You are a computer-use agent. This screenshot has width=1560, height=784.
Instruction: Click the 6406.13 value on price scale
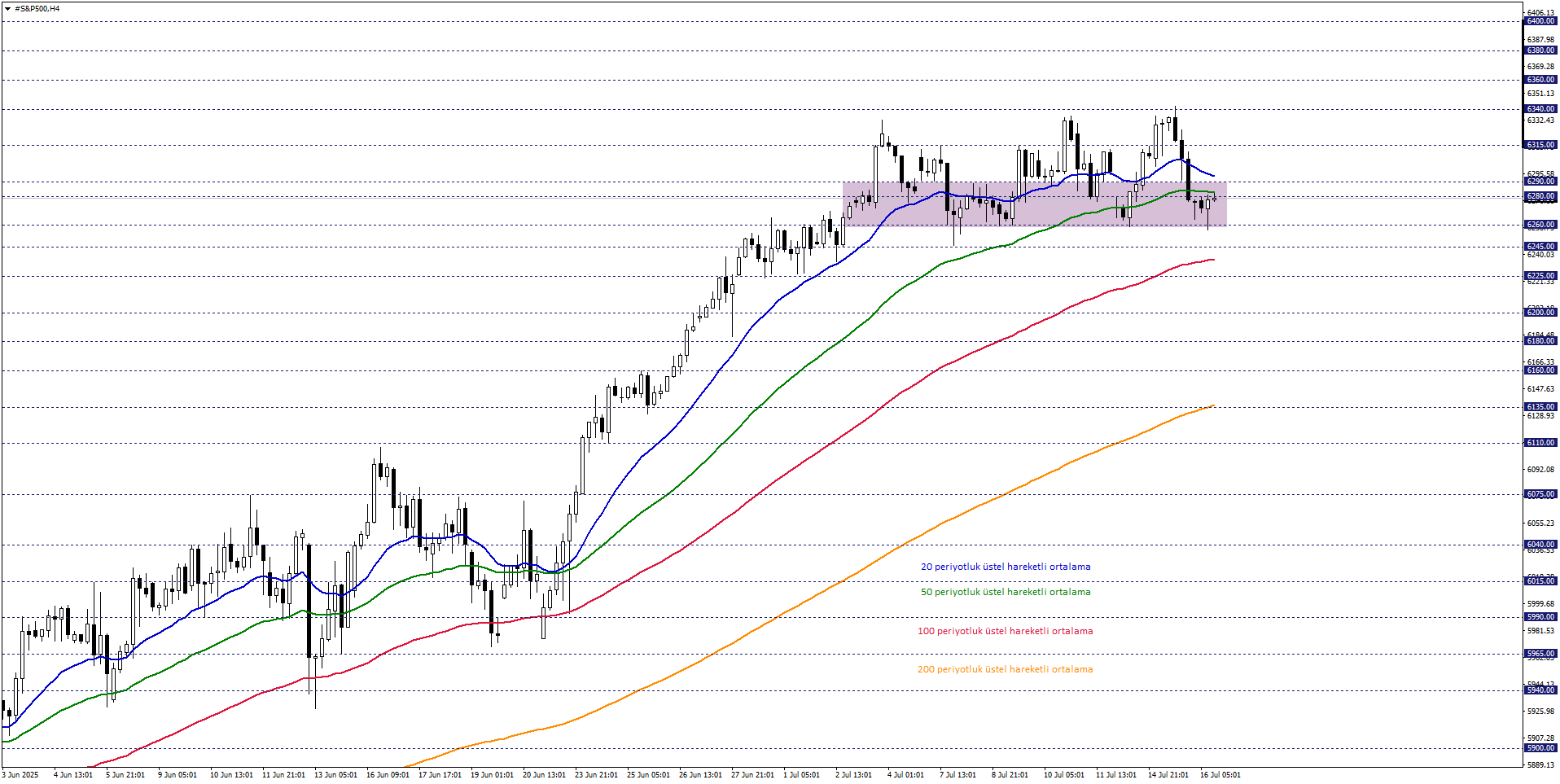1540,13
